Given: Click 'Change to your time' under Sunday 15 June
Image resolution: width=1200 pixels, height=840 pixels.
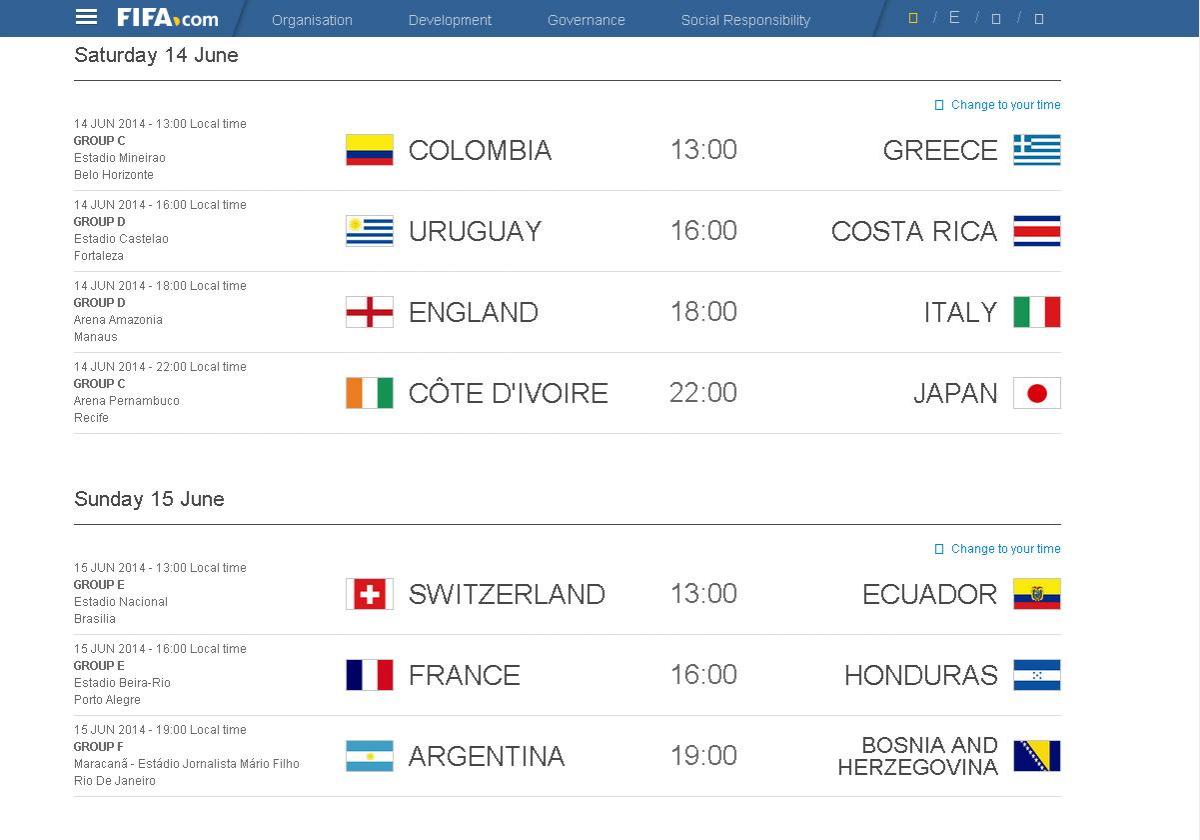Looking at the screenshot, I should pyautogui.click(x=1005, y=549).
